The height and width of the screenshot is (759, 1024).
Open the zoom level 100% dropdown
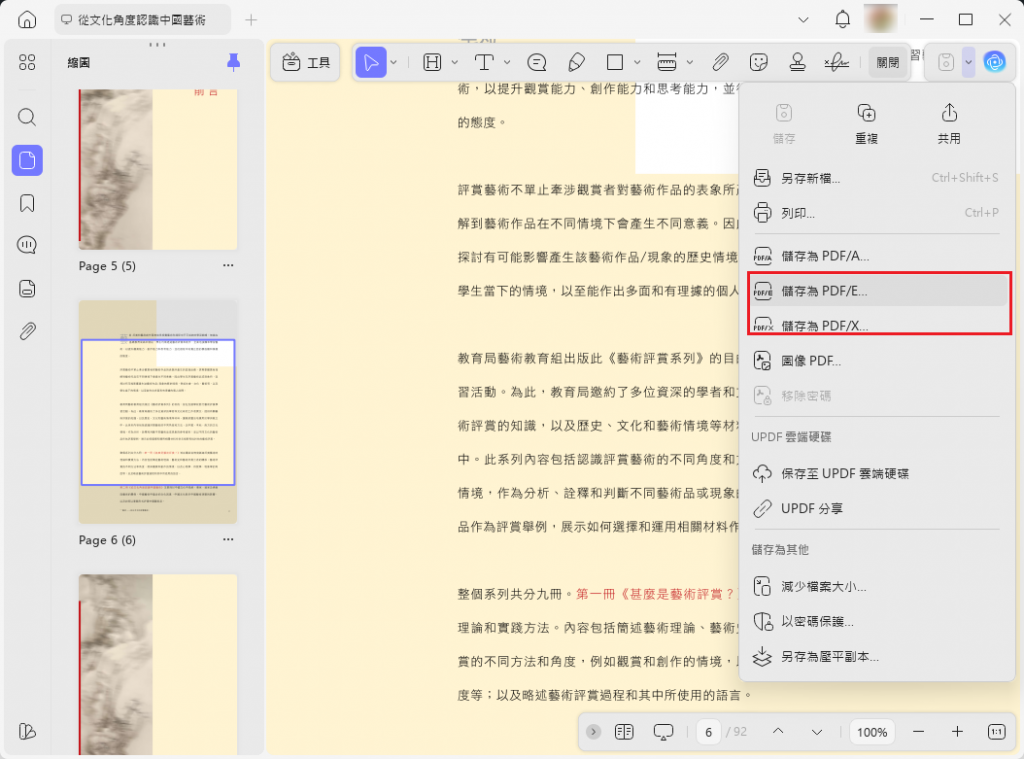coord(871,732)
